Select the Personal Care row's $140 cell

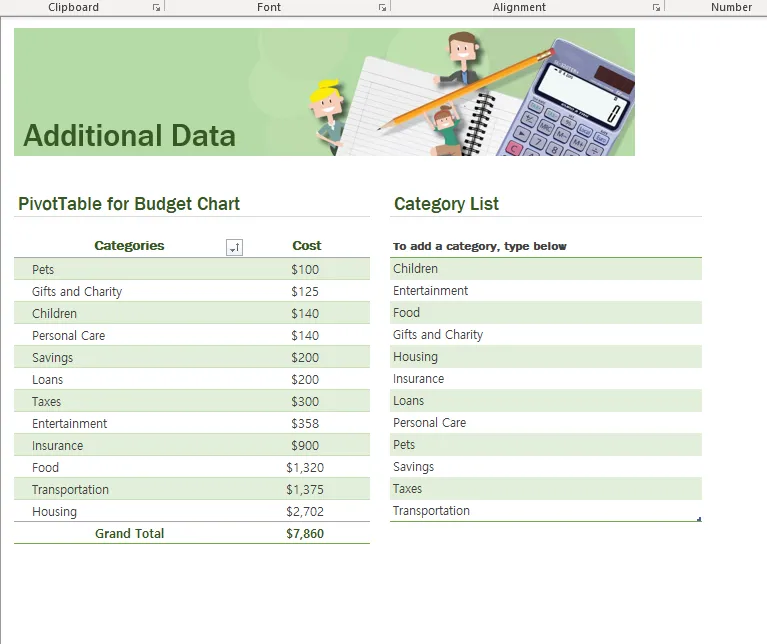pyautogui.click(x=305, y=335)
